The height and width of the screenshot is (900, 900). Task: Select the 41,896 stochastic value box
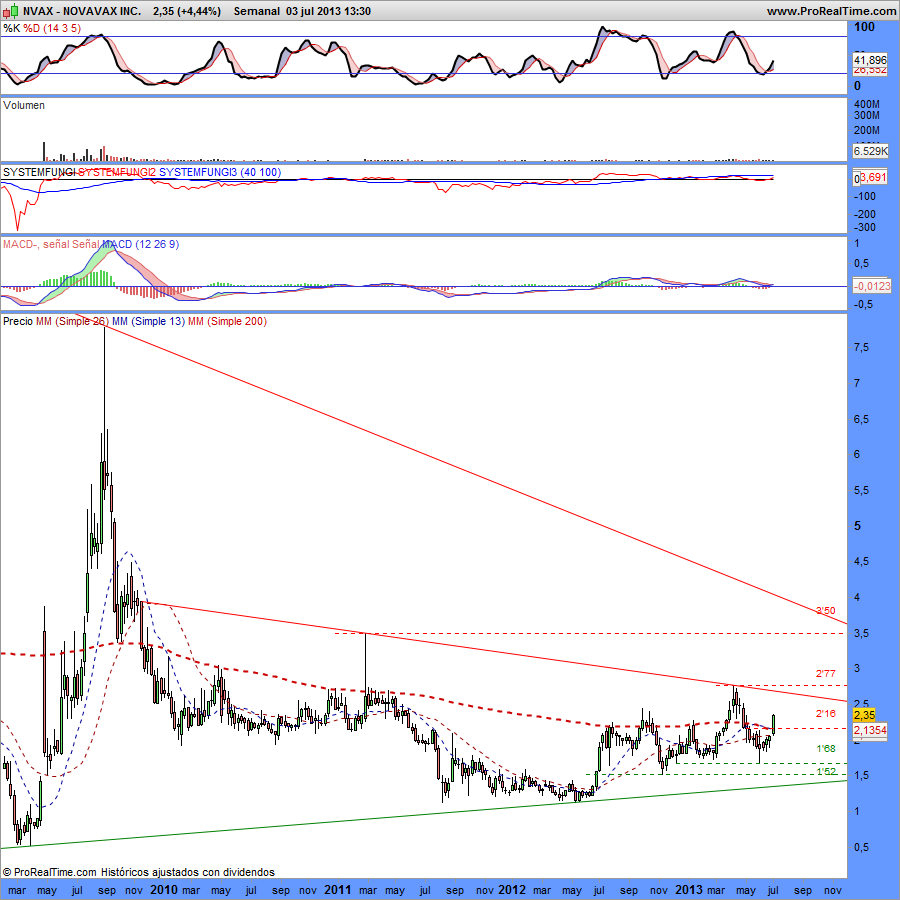[x=870, y=60]
